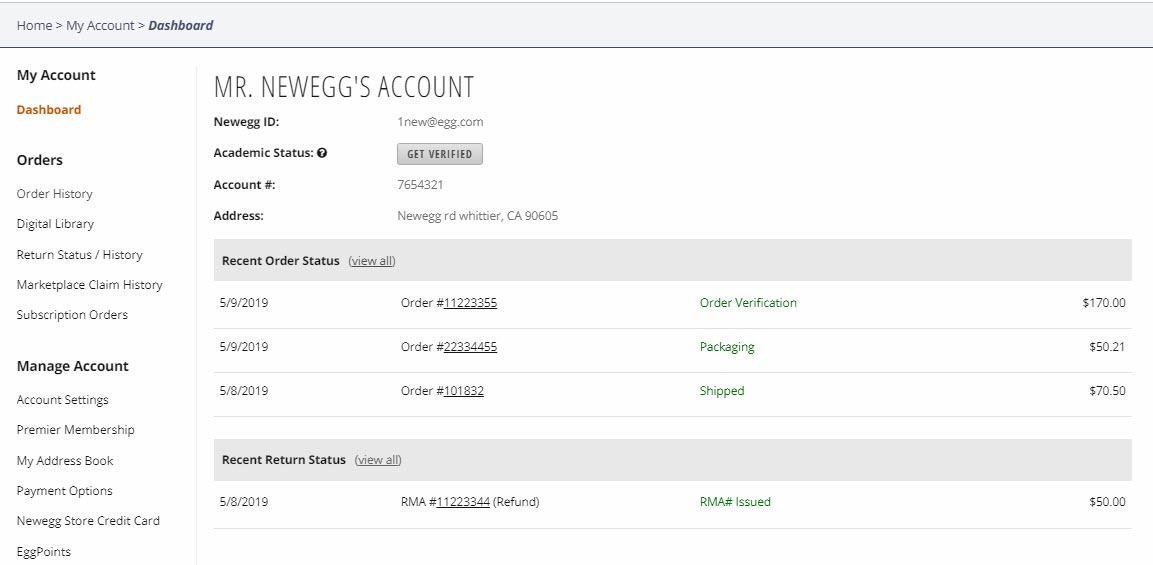Click the Packaging status text
This screenshot has width=1153, height=565.
[x=727, y=347]
